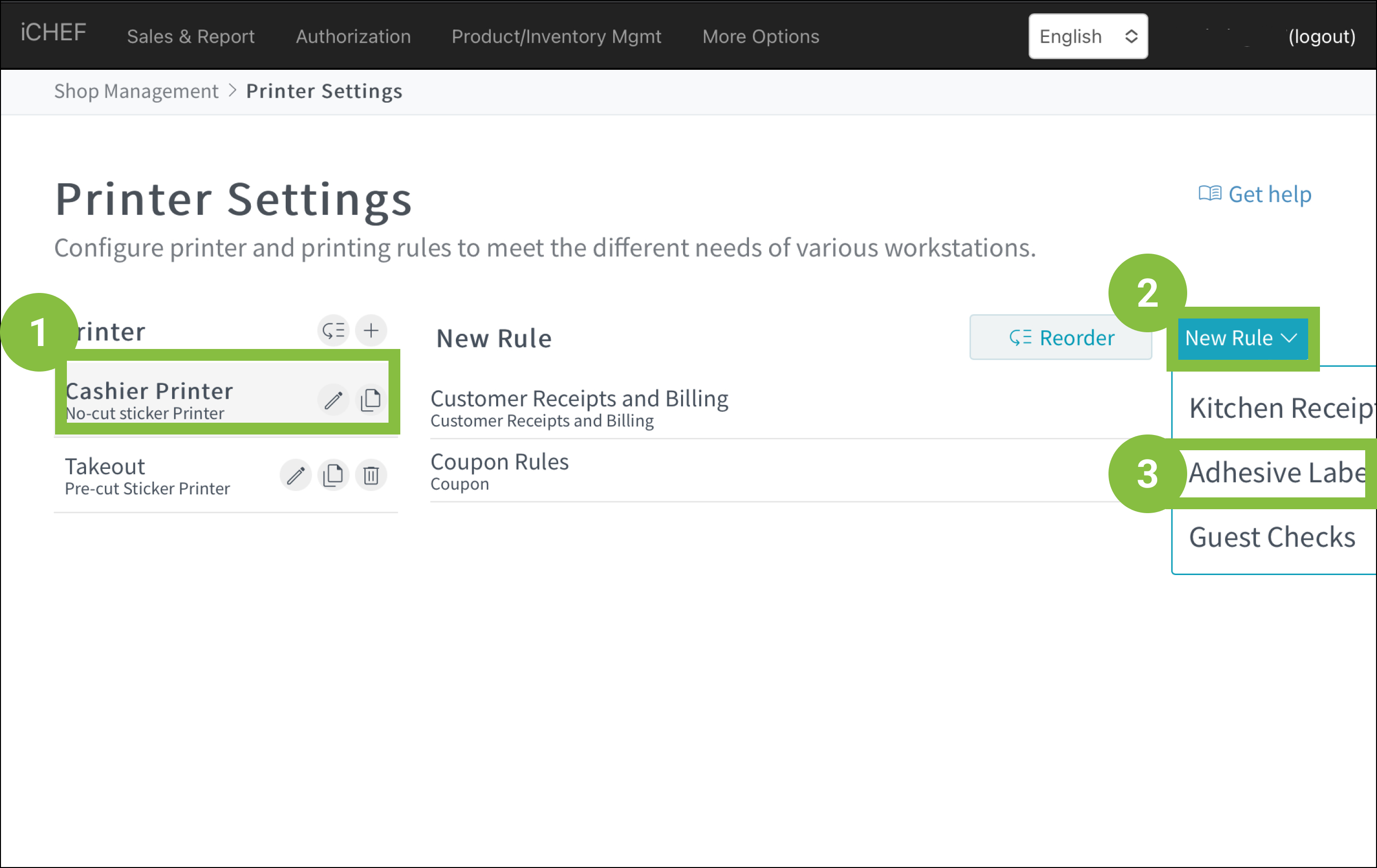Expand the New Rule dropdown button
Screen dimensions: 1377x868
pyautogui.click(x=1242, y=338)
